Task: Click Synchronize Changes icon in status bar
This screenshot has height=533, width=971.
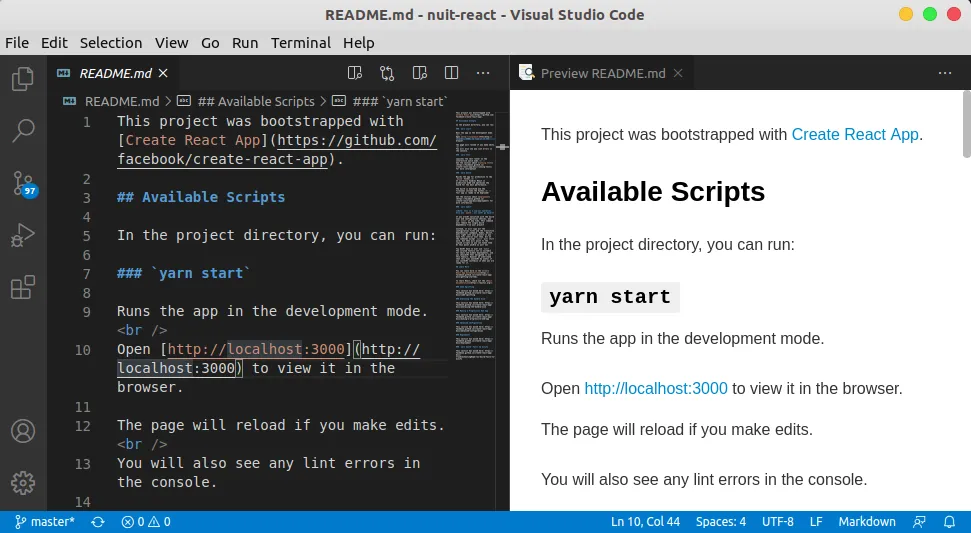Action: 98,522
